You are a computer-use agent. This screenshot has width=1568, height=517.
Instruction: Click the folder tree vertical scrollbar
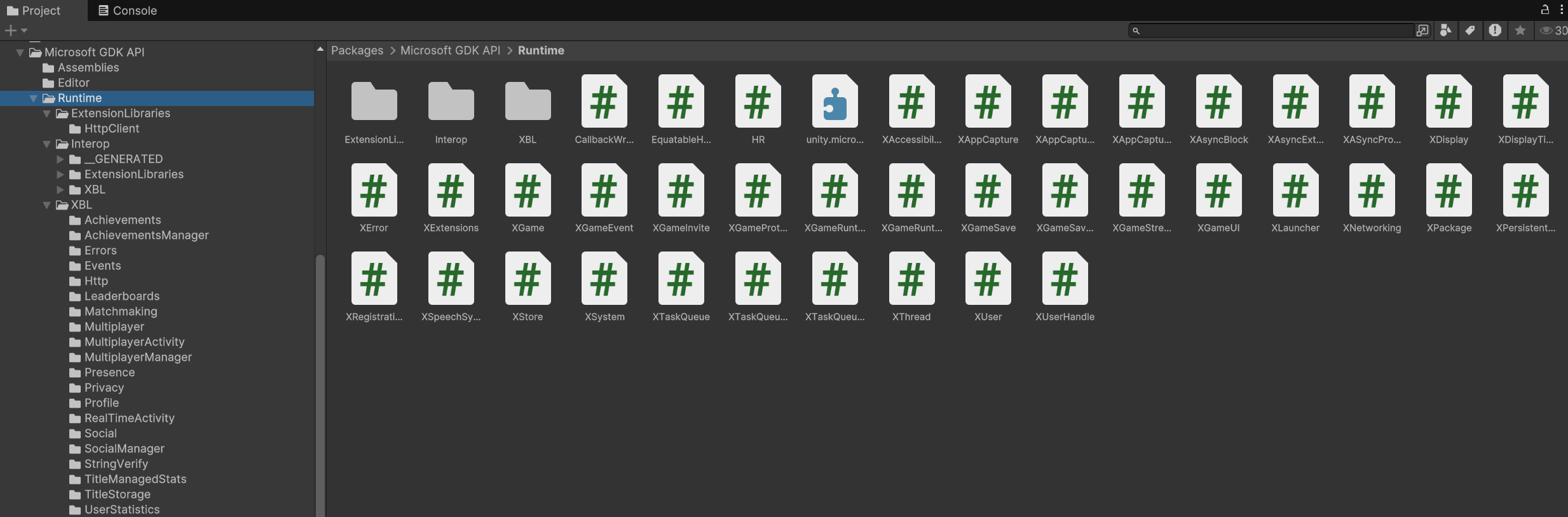click(320, 385)
